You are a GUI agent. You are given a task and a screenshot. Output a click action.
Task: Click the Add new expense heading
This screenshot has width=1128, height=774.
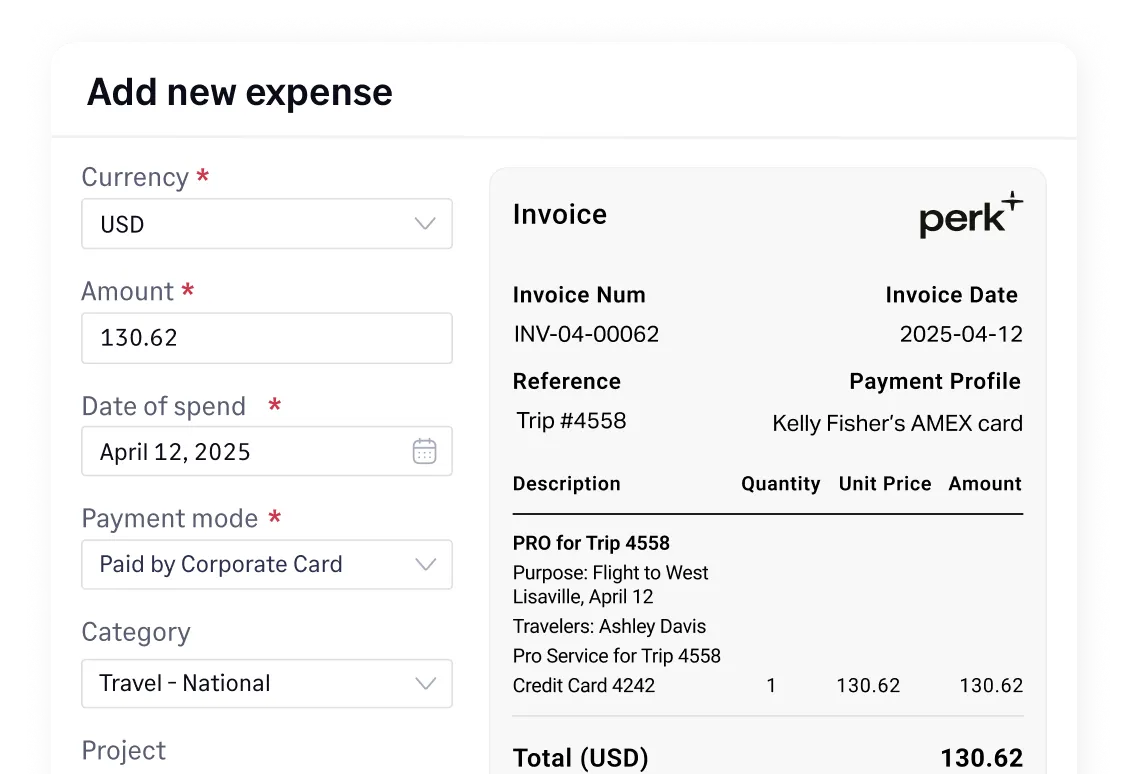(240, 92)
